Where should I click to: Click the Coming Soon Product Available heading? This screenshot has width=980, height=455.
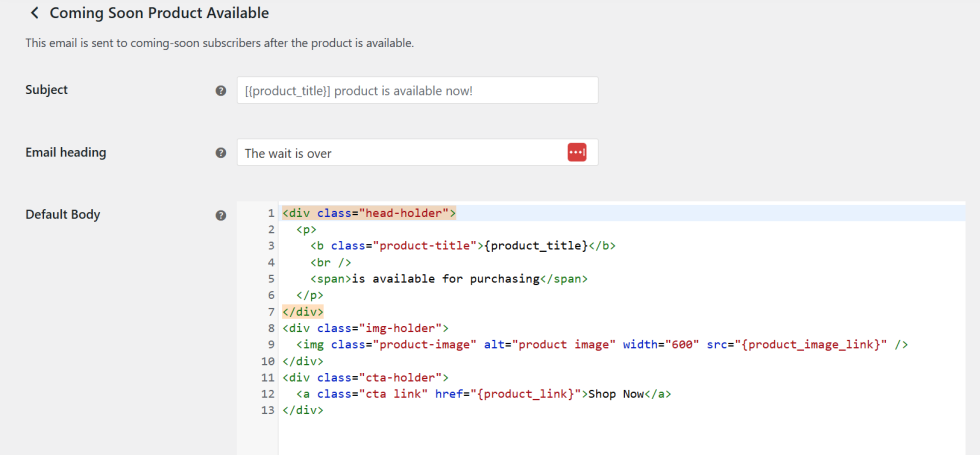tap(159, 14)
